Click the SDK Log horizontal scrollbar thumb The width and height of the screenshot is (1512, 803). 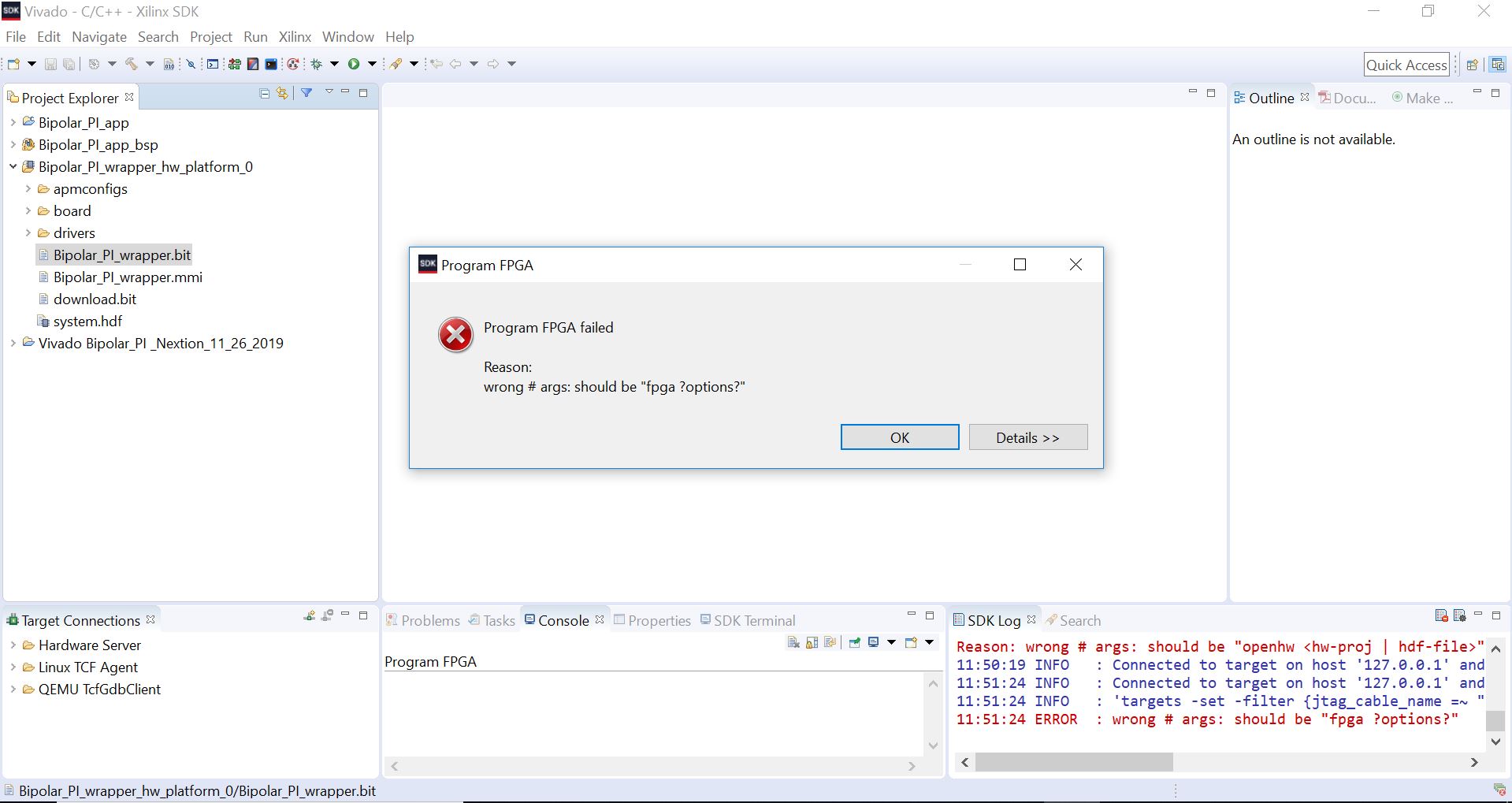coord(1074,762)
